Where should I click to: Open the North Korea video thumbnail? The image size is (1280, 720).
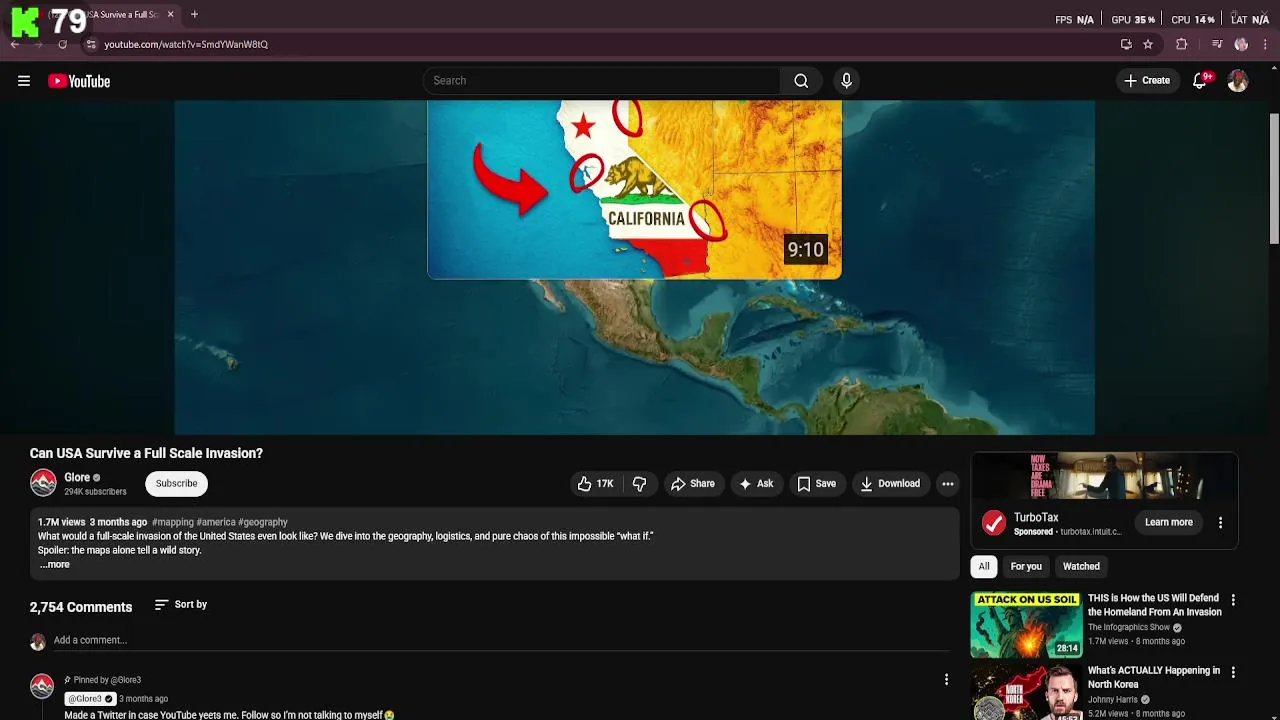[1026, 692]
